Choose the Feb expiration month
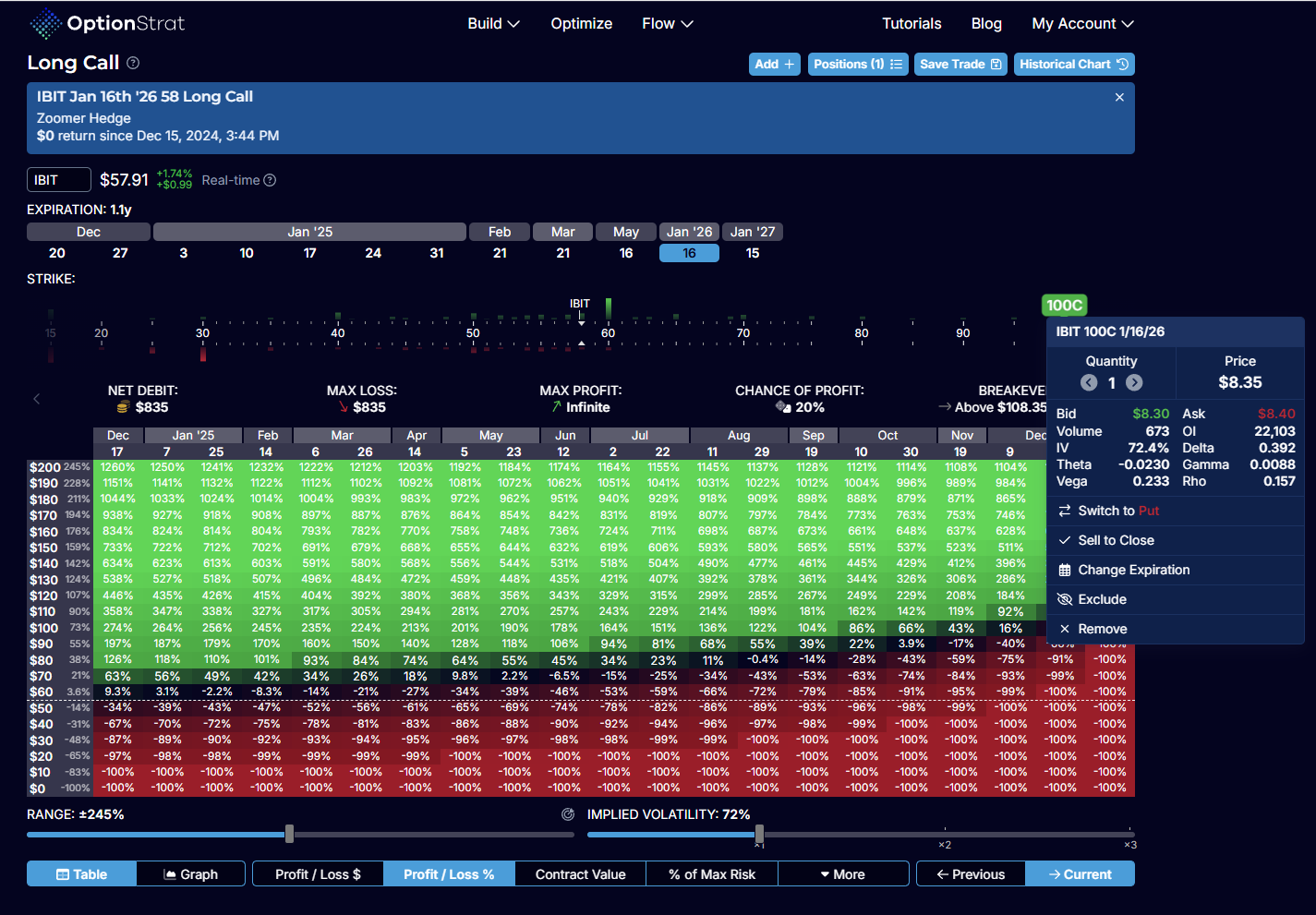The height and width of the screenshot is (915, 1316). (500, 232)
